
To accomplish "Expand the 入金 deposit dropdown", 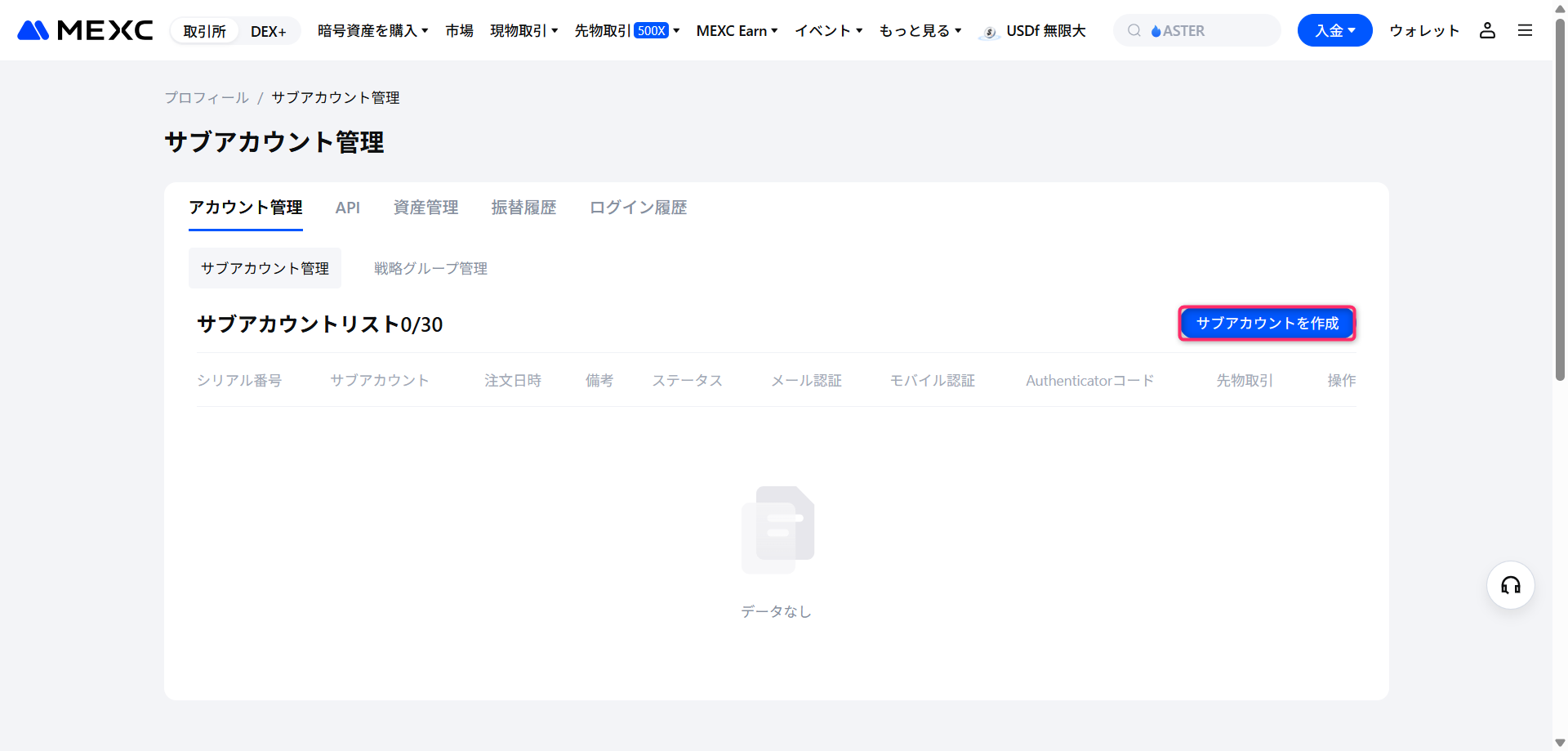I will pos(1334,30).
